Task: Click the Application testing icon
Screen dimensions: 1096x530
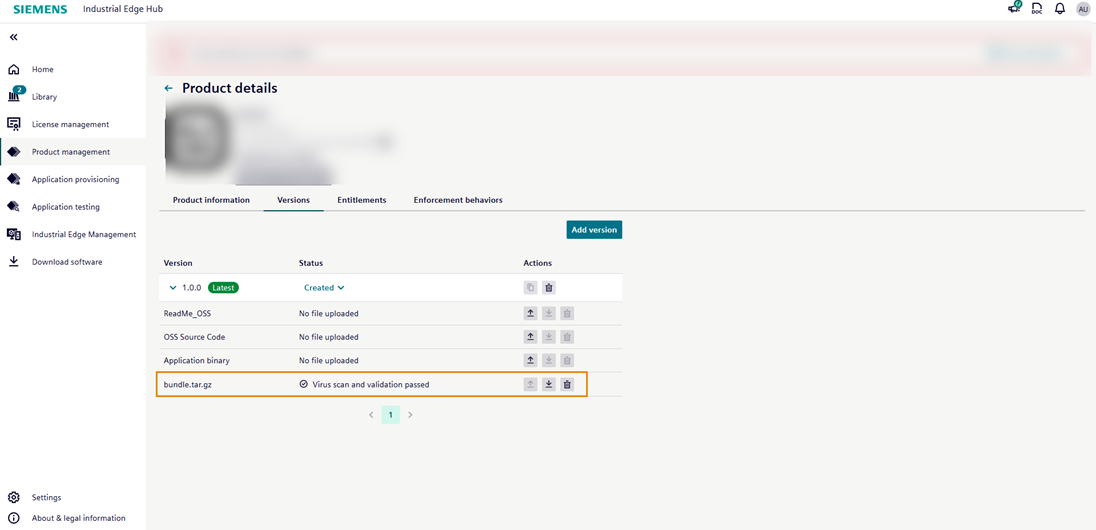Action: click(13, 206)
